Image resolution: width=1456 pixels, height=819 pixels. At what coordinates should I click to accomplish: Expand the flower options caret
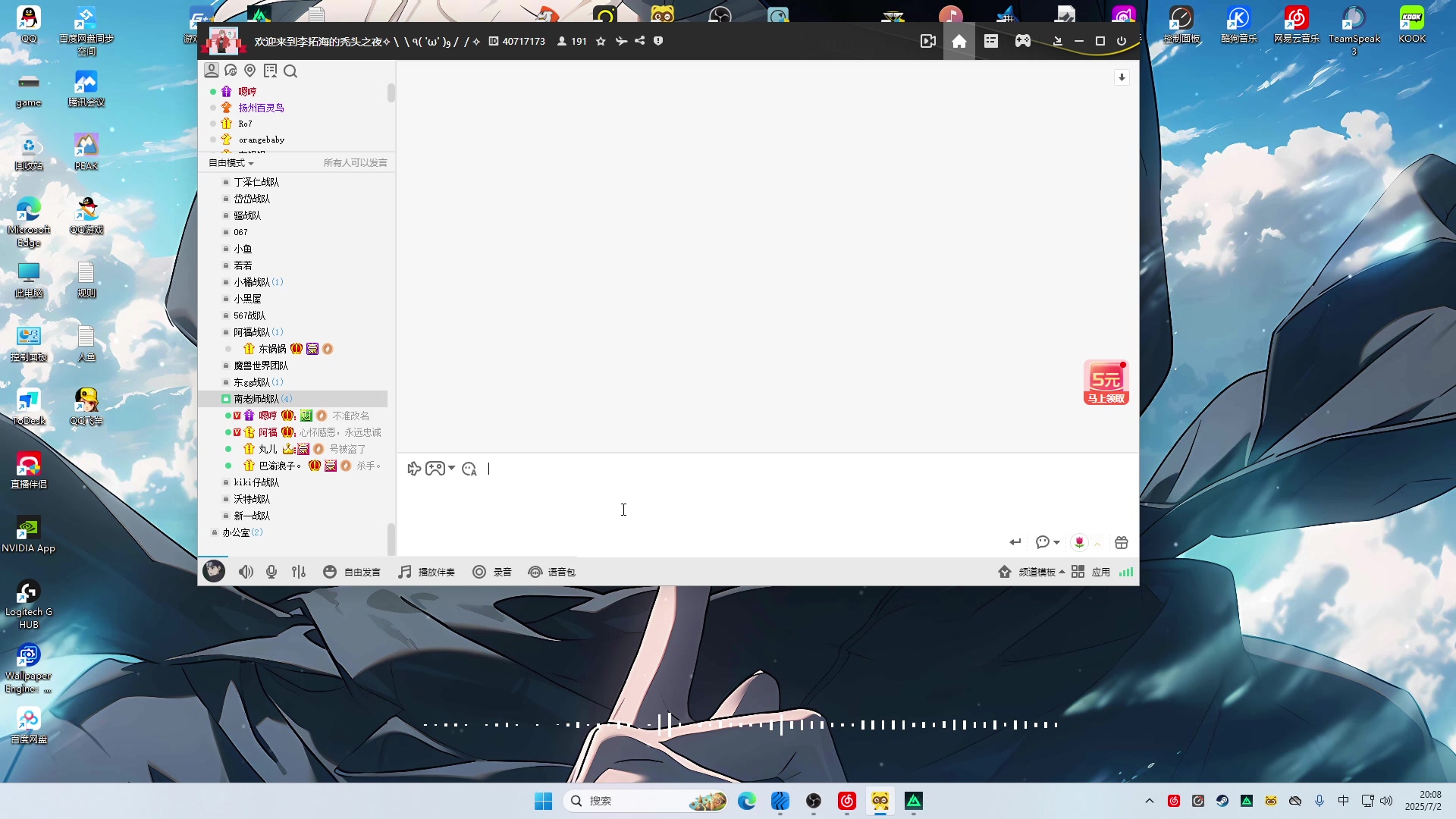(x=1097, y=543)
